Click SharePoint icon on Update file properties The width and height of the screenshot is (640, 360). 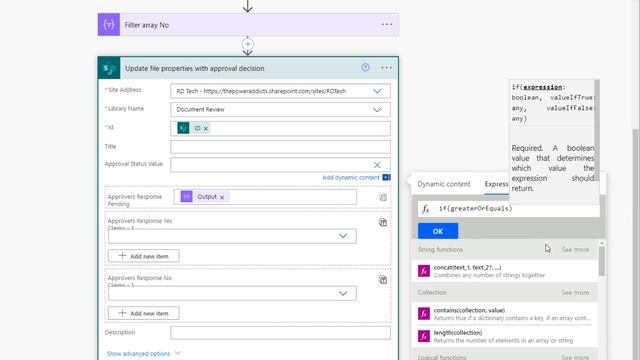coord(109,68)
